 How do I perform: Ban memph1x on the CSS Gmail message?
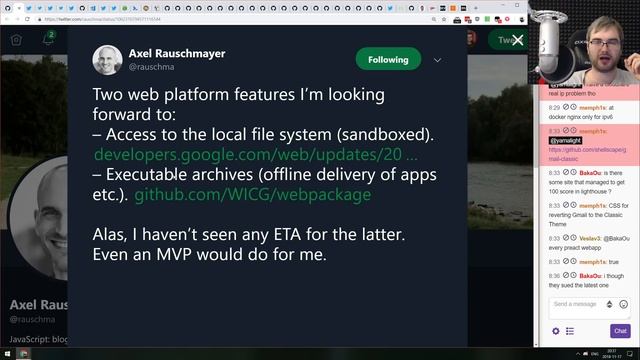[x=566, y=205]
